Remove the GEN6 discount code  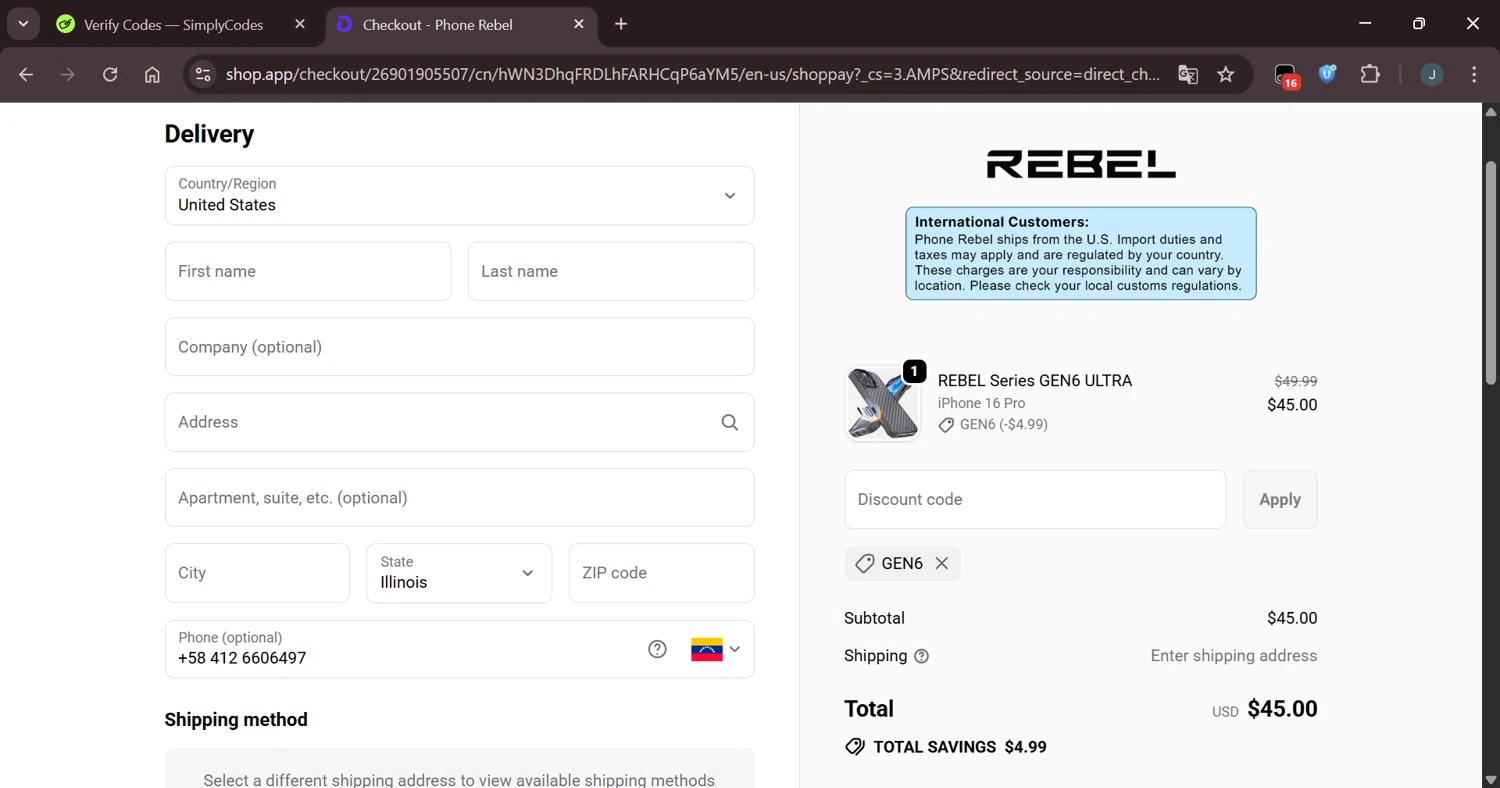941,563
